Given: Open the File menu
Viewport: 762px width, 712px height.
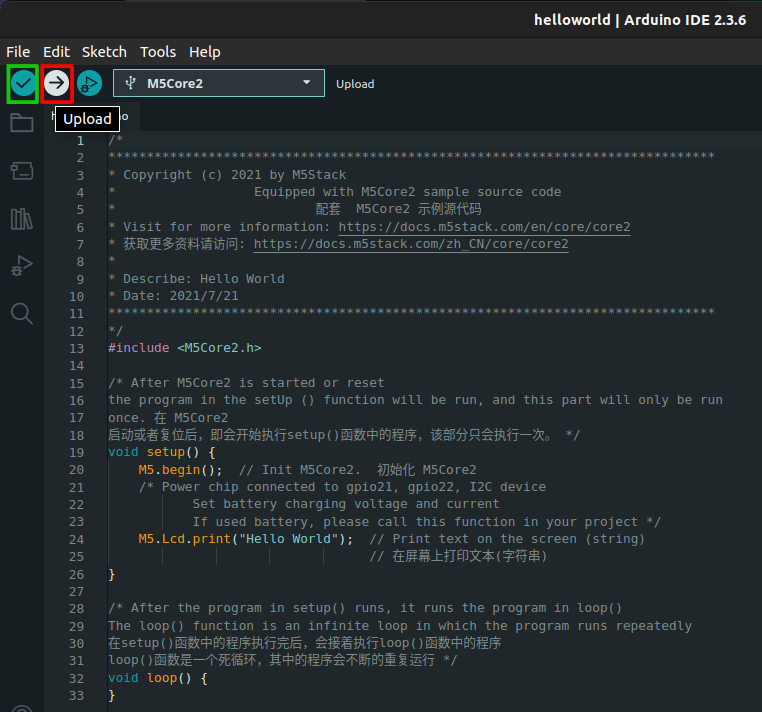Looking at the screenshot, I should [18, 52].
